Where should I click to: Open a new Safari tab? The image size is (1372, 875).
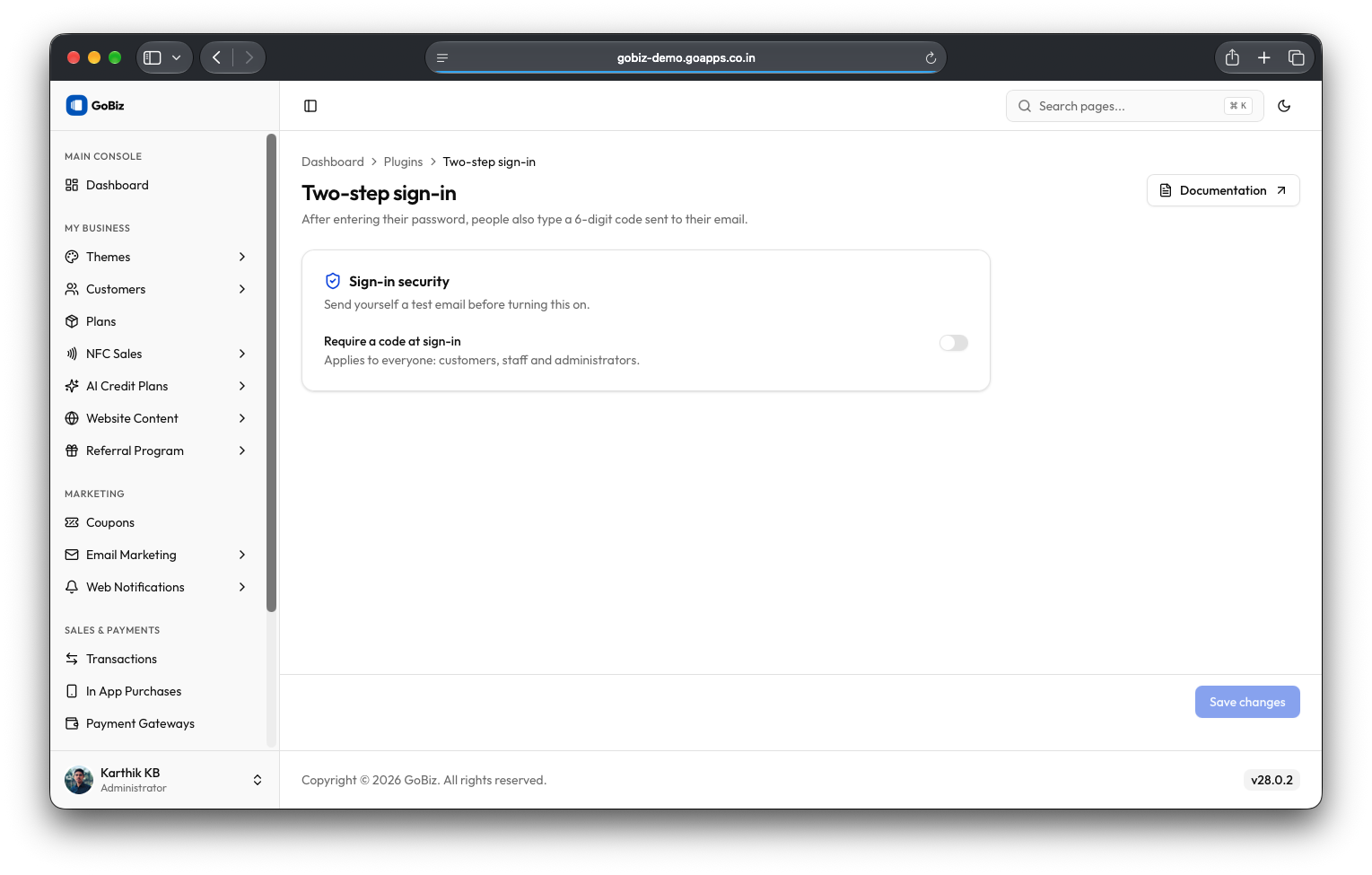coord(1264,57)
